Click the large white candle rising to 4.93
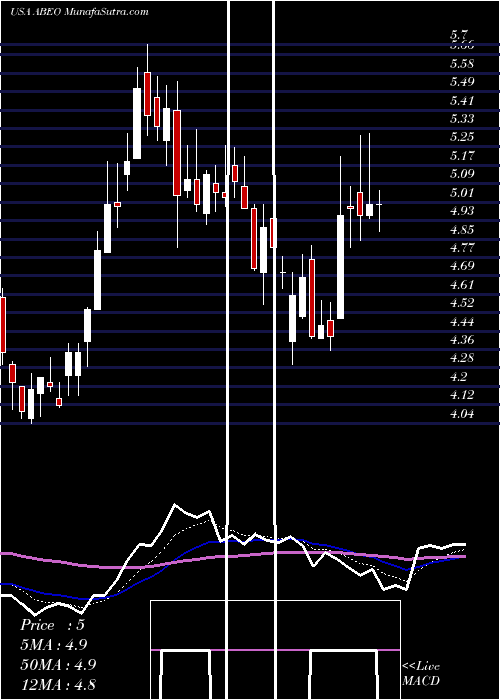The height and width of the screenshot is (700, 500). pos(340,267)
